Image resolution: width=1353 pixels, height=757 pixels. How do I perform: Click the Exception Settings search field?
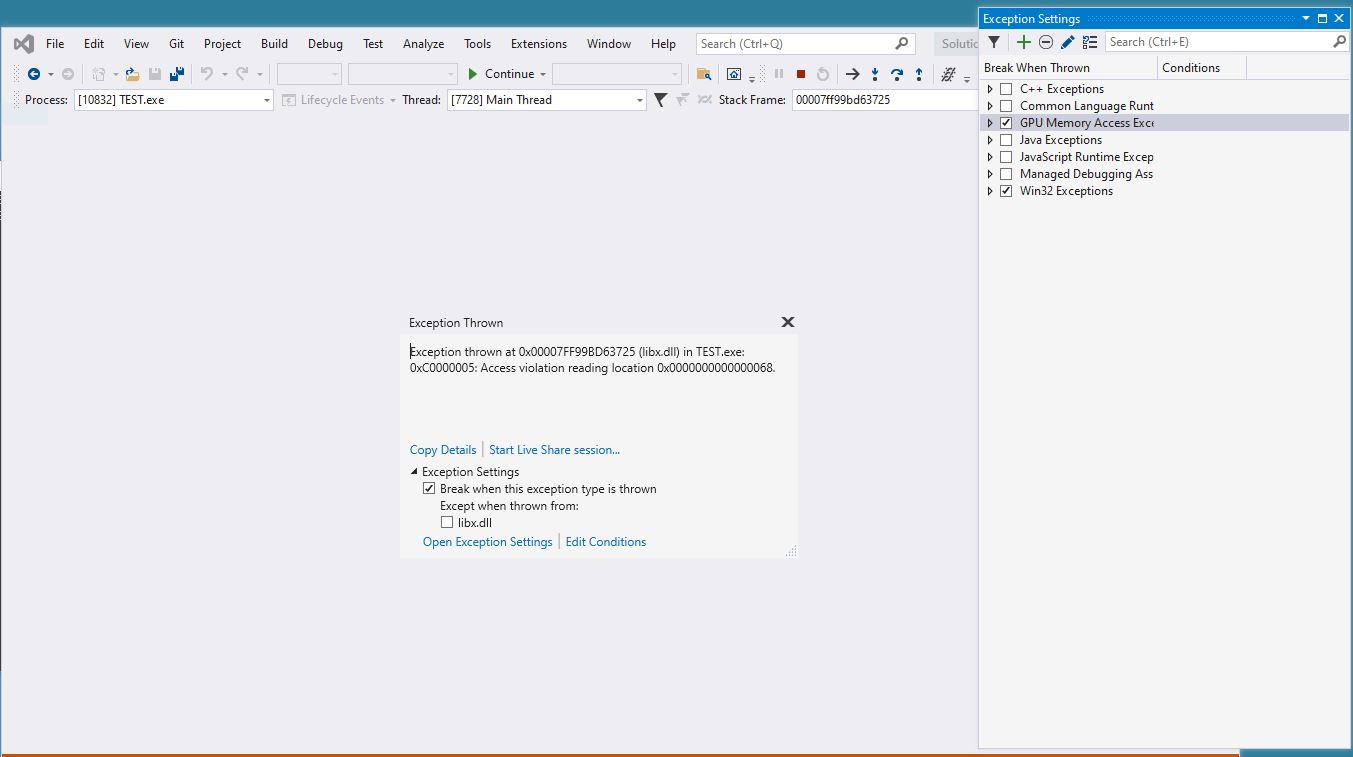point(1227,42)
